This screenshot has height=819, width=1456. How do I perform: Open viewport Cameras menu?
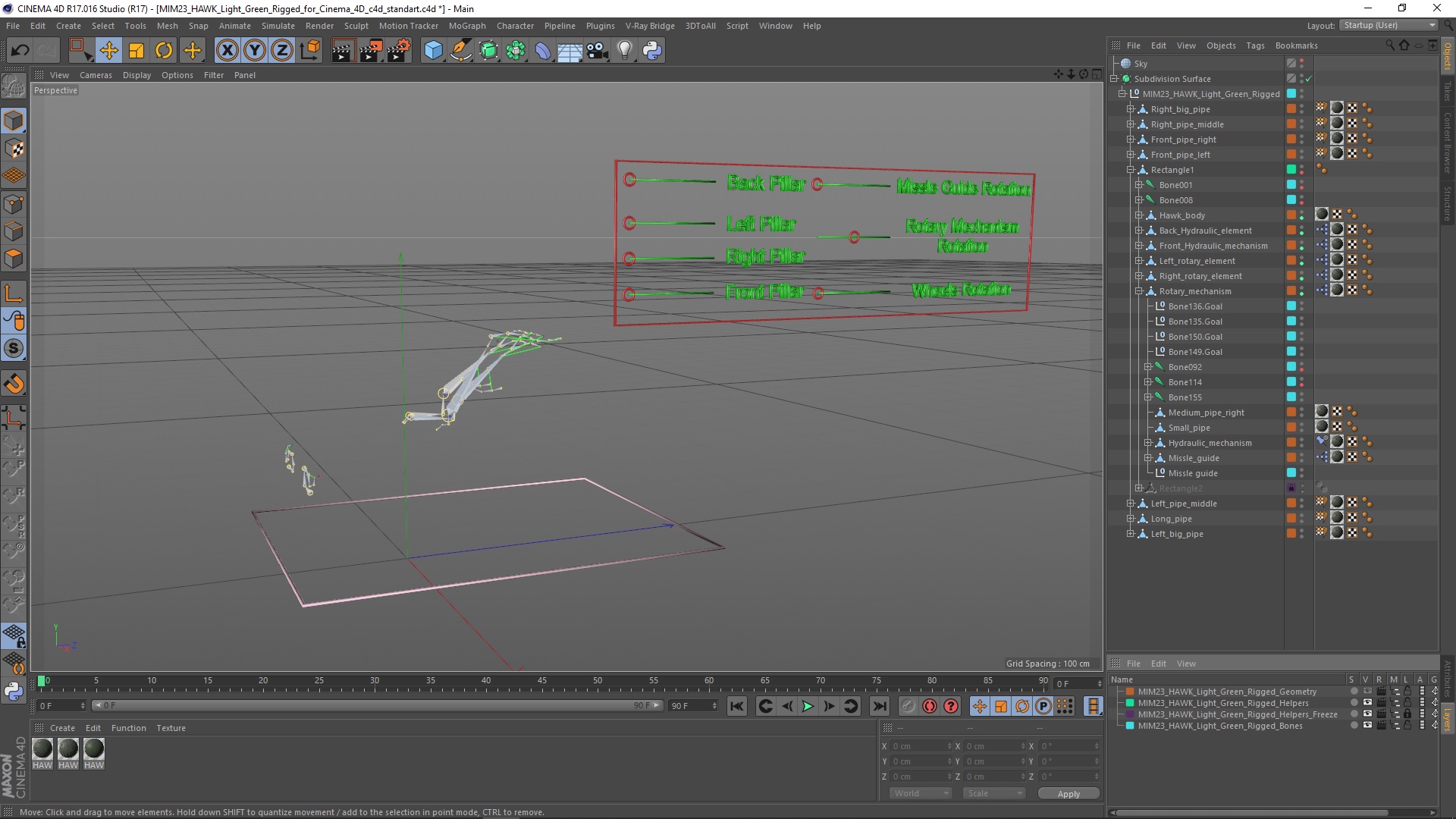pyautogui.click(x=96, y=75)
